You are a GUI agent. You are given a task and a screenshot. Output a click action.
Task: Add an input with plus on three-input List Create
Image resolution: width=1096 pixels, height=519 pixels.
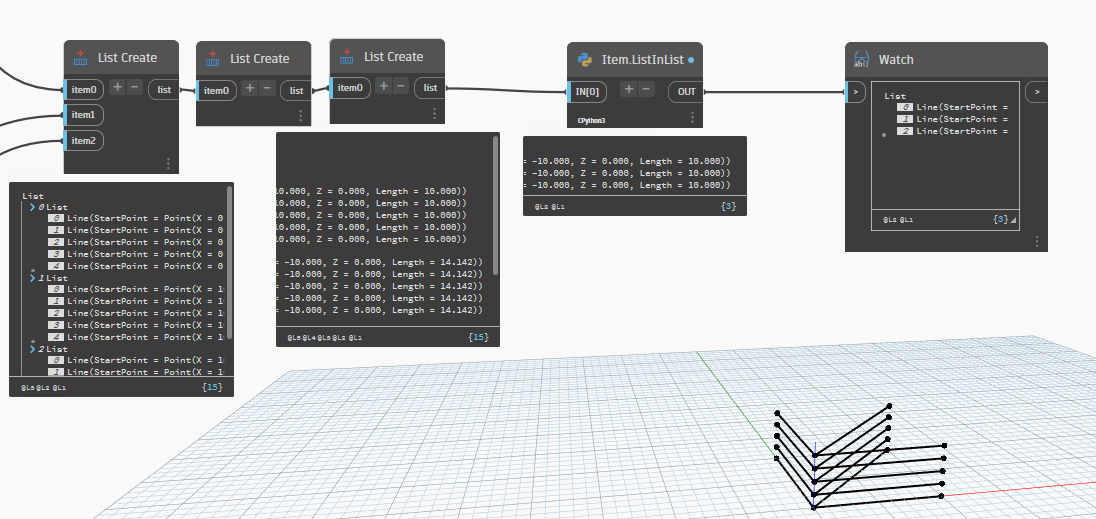117,87
